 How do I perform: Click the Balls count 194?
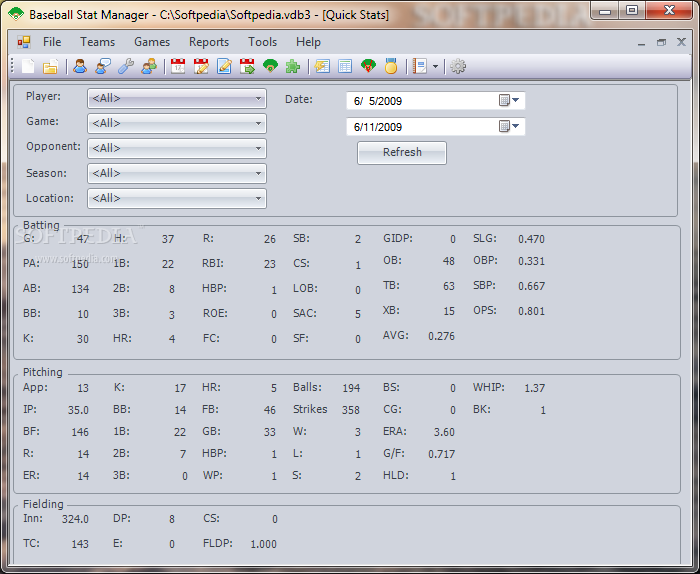(x=351, y=388)
